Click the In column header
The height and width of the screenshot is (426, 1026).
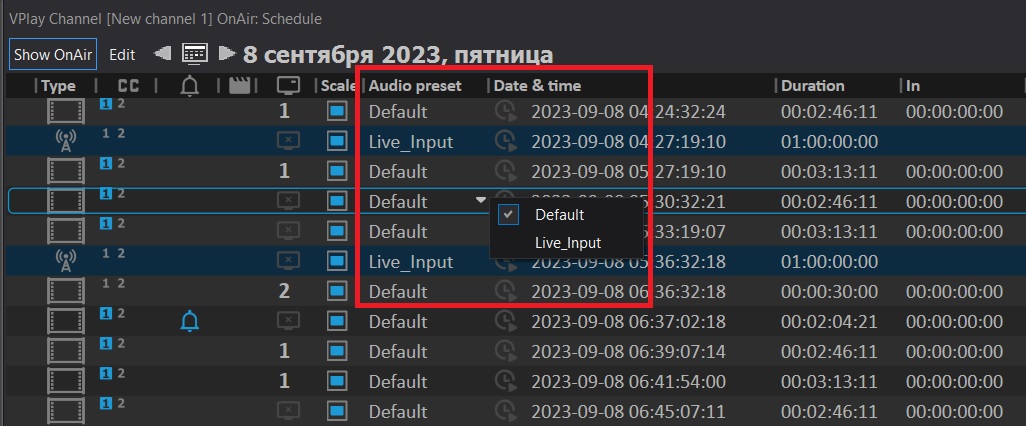tap(913, 86)
